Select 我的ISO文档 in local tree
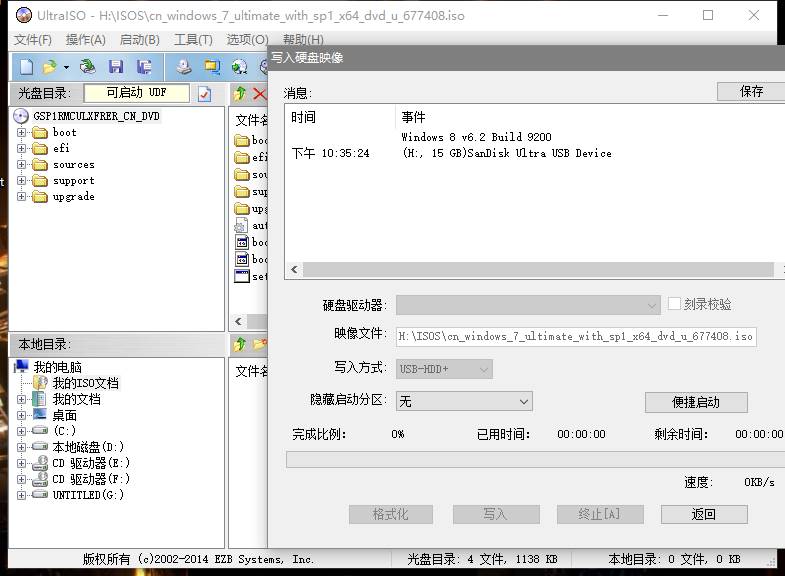This screenshot has width=785, height=576. coord(86,383)
